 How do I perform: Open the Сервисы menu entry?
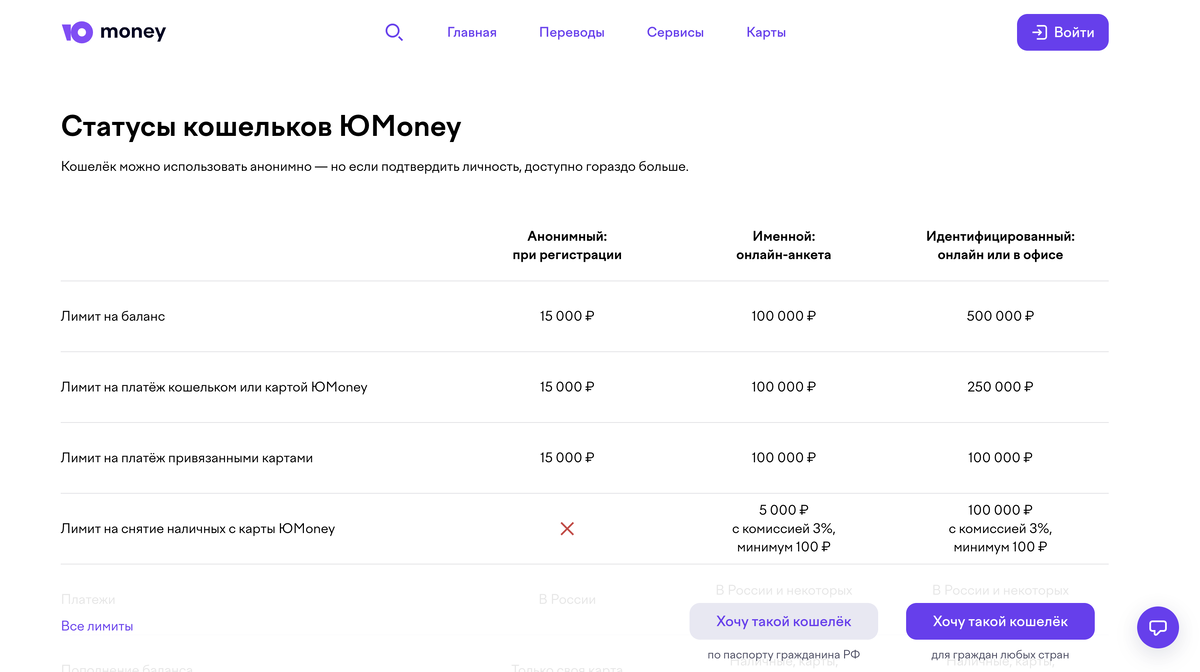click(675, 32)
